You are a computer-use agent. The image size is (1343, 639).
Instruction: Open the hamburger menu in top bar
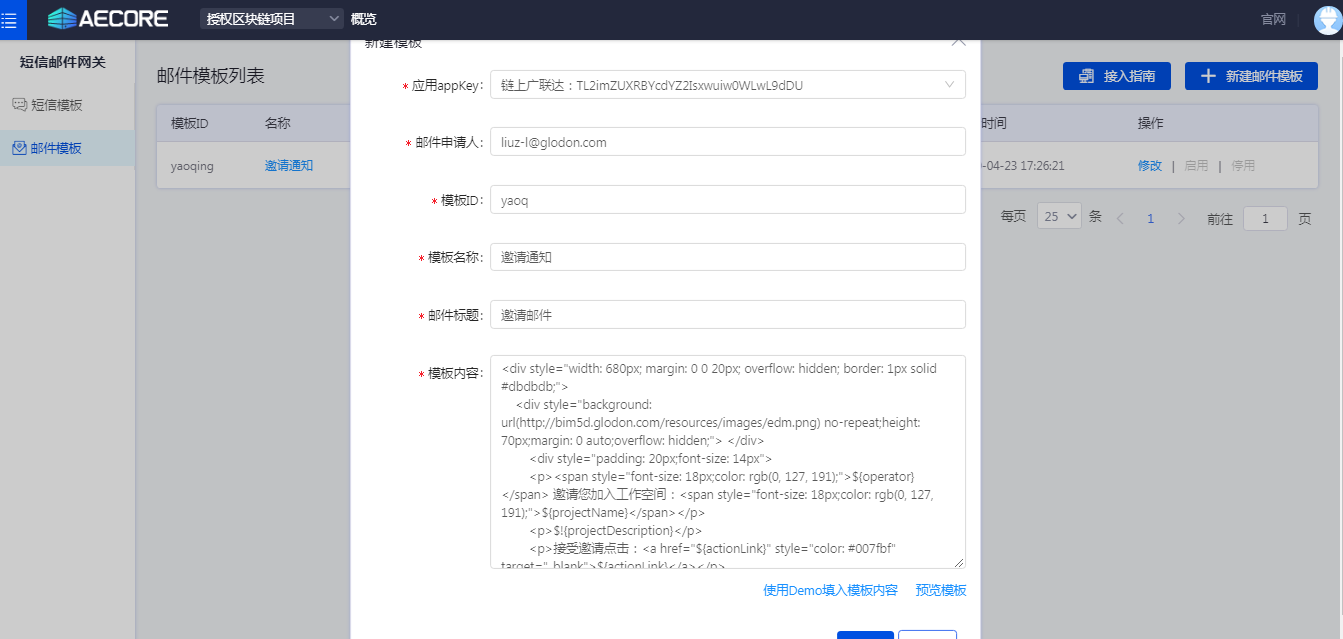pyautogui.click(x=10, y=19)
